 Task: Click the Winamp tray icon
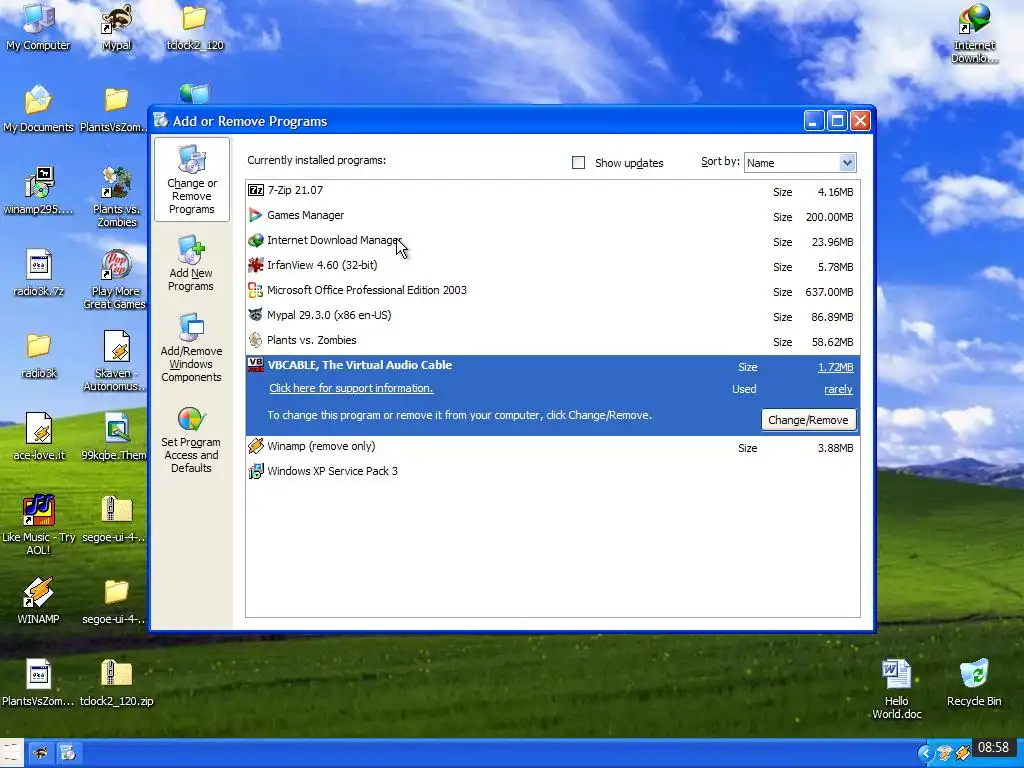click(962, 754)
